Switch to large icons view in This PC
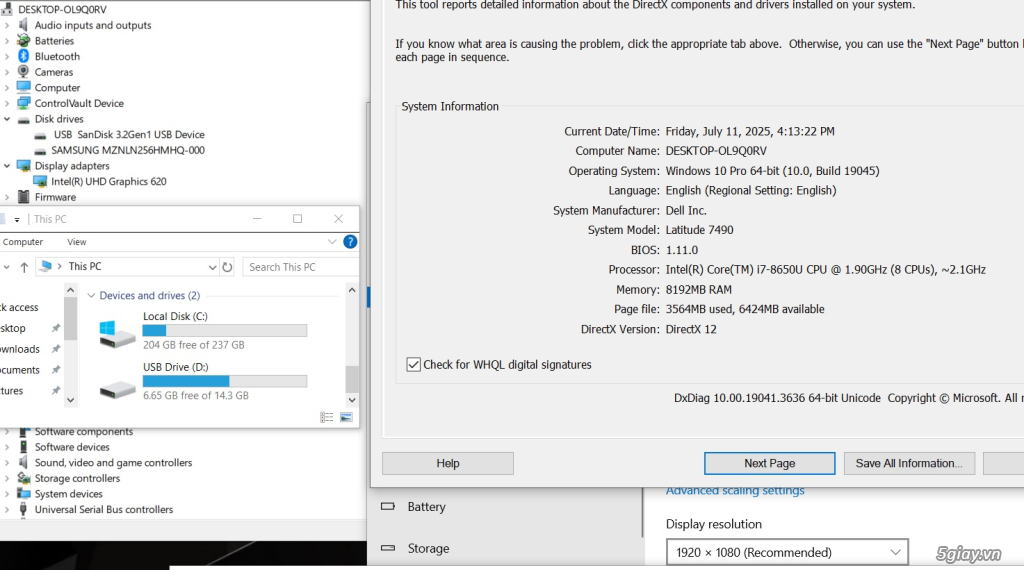The height and width of the screenshot is (570, 1024). click(x=346, y=417)
